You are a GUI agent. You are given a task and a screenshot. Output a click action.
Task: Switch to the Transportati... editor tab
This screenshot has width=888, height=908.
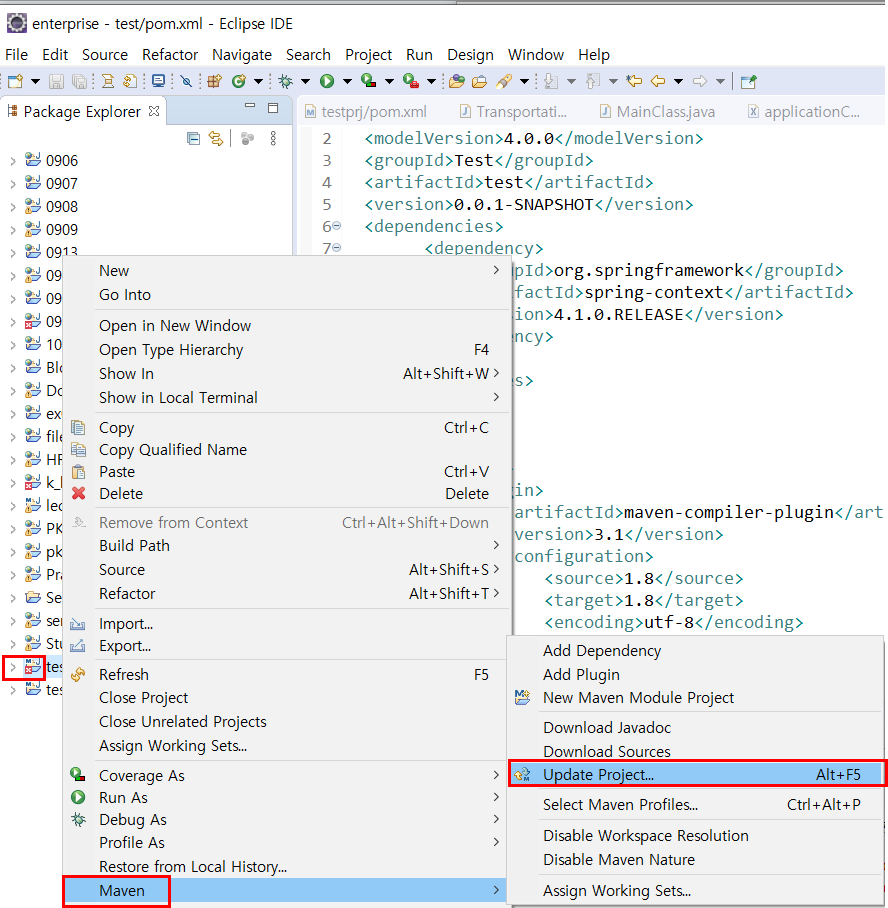point(514,112)
